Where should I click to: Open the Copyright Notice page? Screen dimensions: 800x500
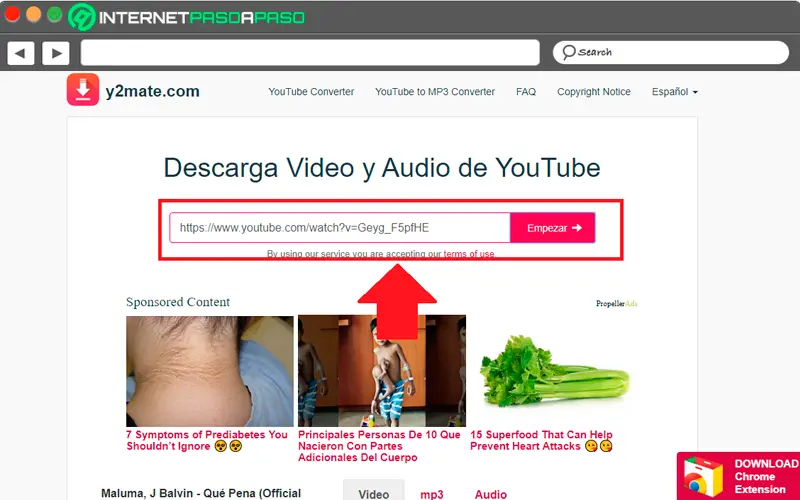pos(593,92)
